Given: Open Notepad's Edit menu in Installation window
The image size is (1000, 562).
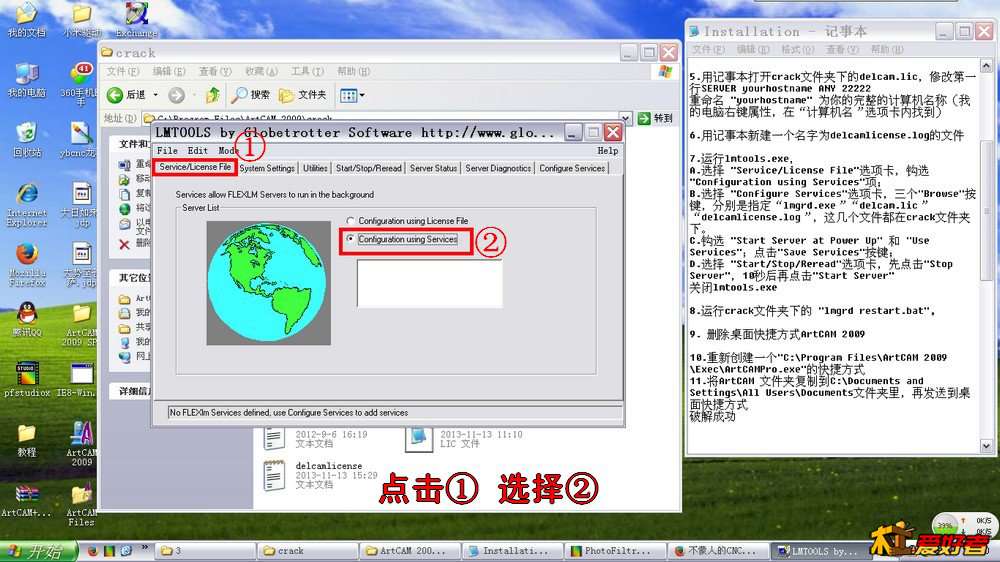Looking at the screenshot, I should pyautogui.click(x=753, y=49).
